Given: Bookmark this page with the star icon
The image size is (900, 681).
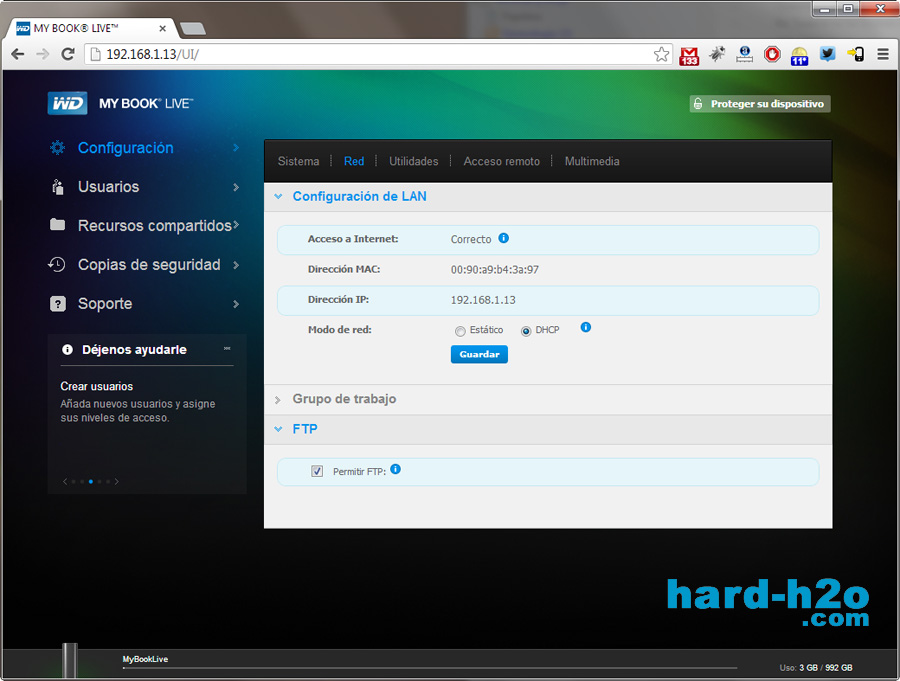Looking at the screenshot, I should coord(661,55).
